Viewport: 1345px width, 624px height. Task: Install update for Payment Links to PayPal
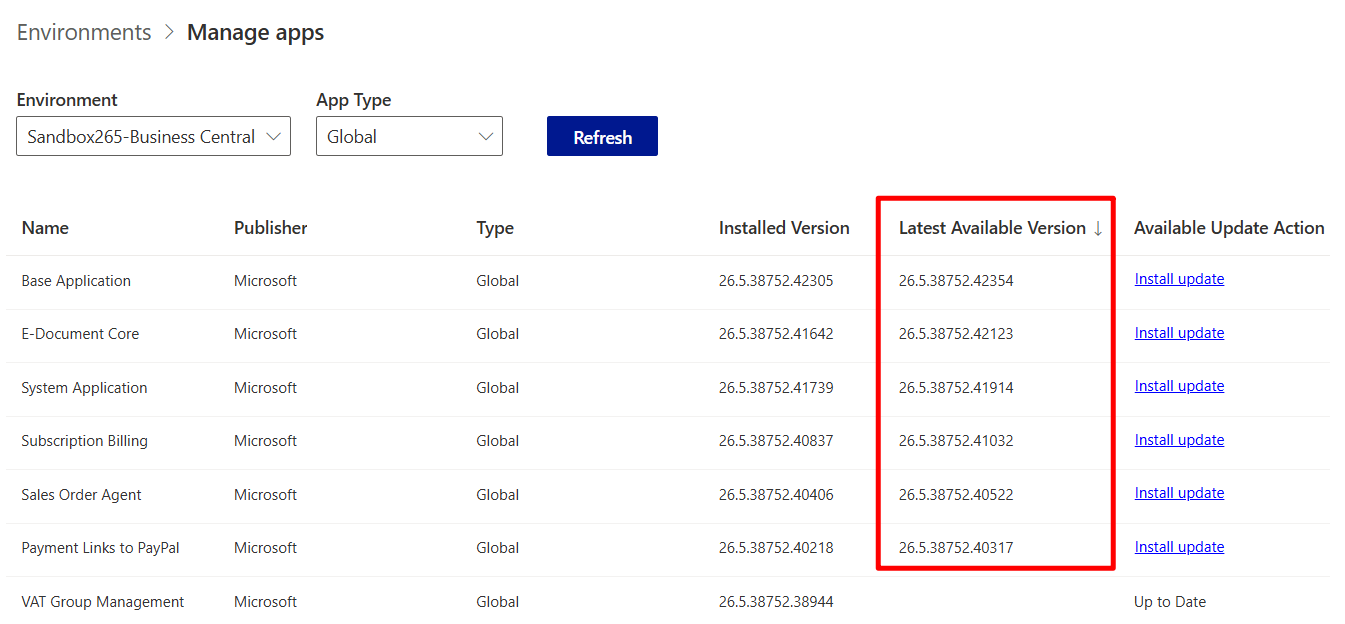[x=1179, y=547]
